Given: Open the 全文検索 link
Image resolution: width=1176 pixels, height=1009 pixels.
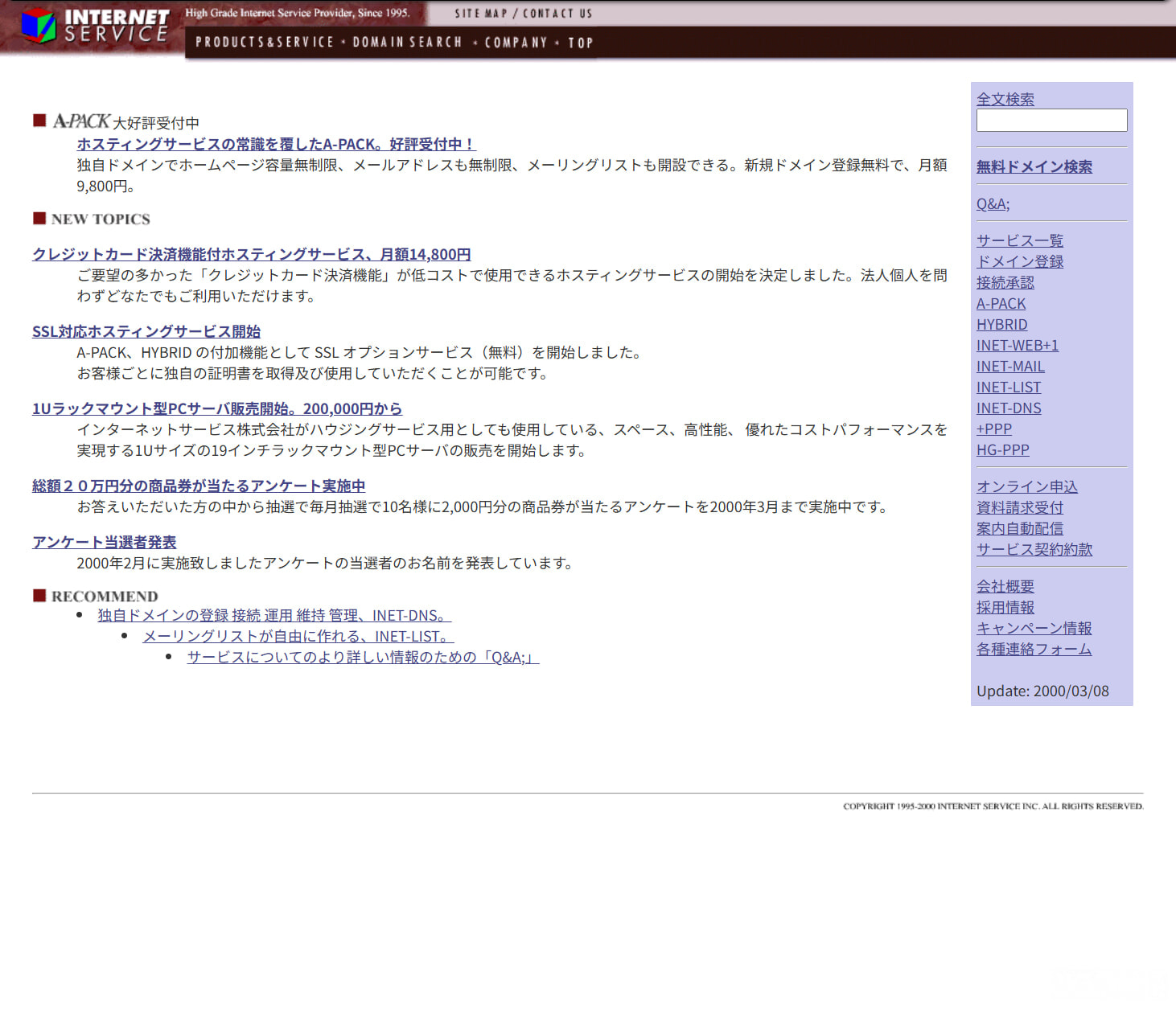Looking at the screenshot, I should [x=1005, y=99].
